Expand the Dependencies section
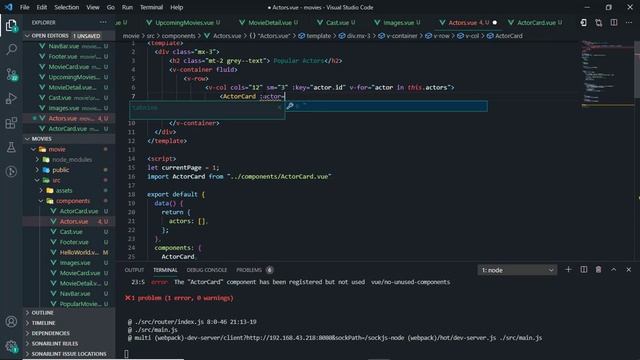This screenshot has width=640, height=360. click(x=69, y=333)
